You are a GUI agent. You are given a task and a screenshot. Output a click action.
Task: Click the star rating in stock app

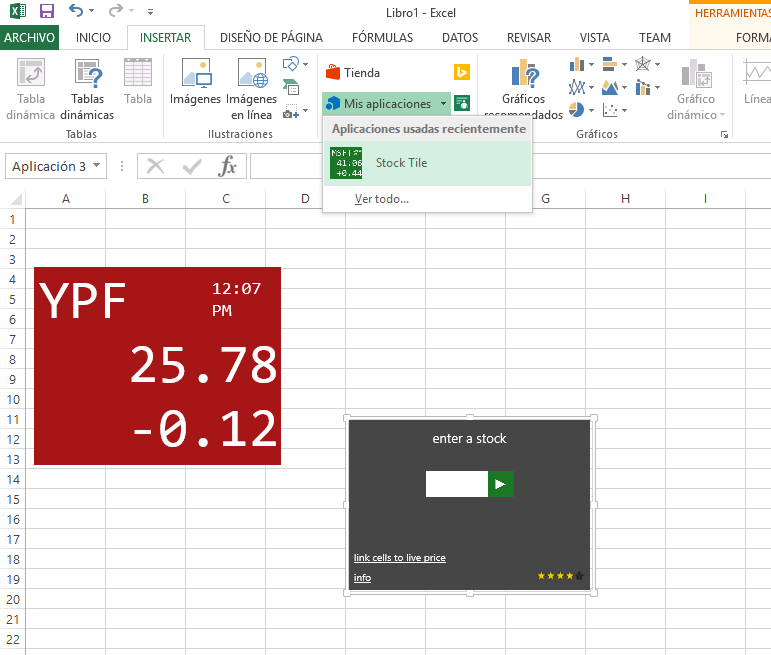560,575
